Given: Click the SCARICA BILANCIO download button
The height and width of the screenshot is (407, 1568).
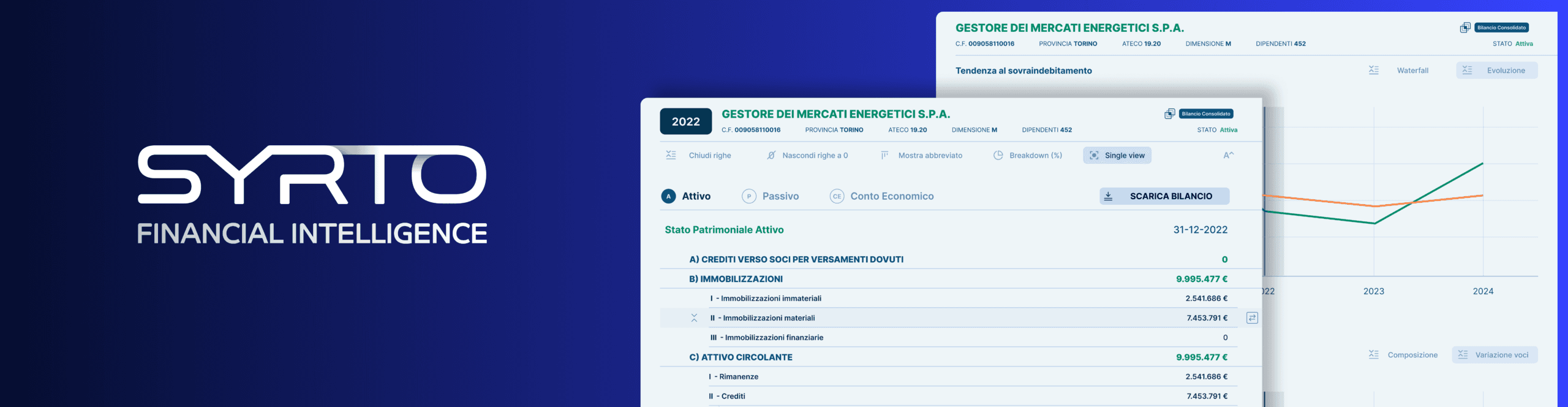Looking at the screenshot, I should coord(1164,196).
